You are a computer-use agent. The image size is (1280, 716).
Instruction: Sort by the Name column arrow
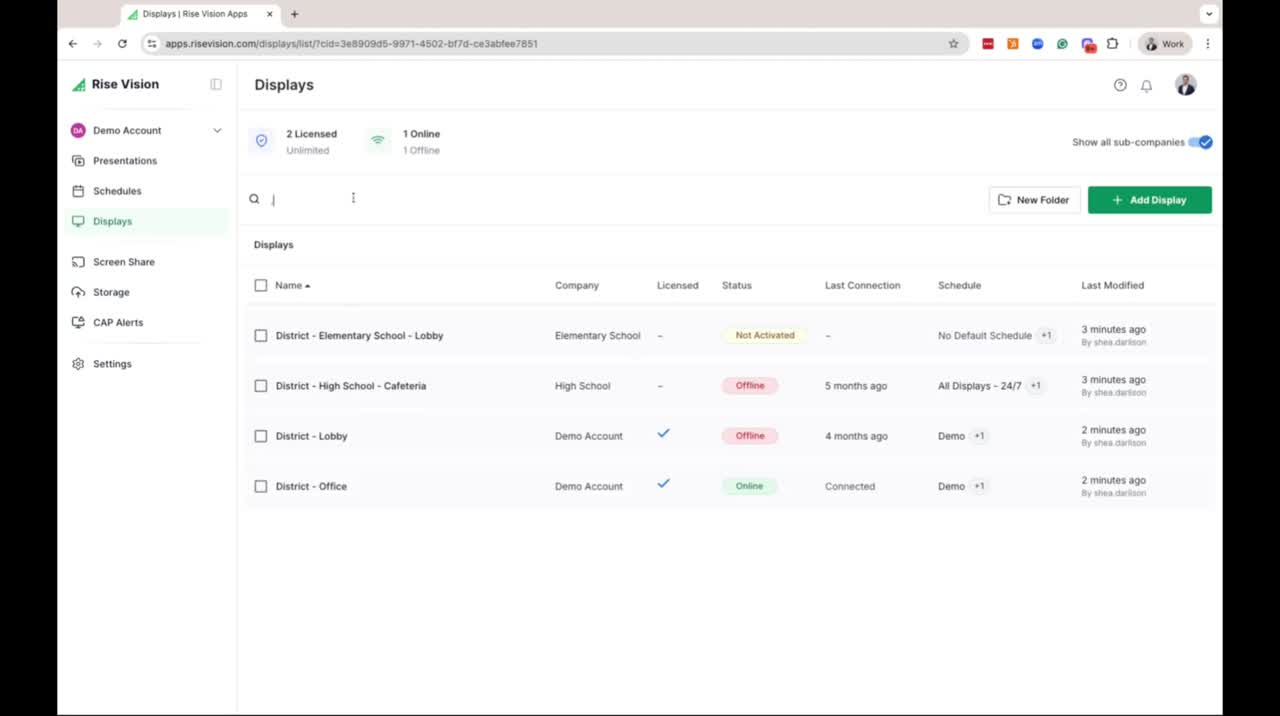[307, 286]
